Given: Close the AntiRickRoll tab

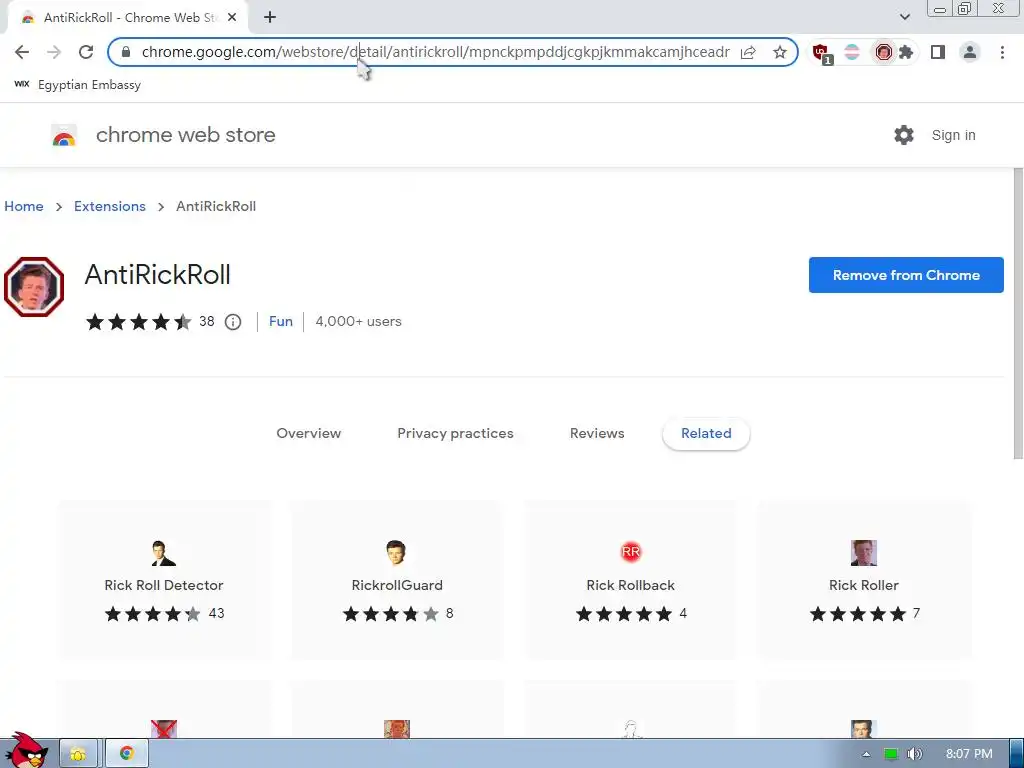Looking at the screenshot, I should (232, 18).
